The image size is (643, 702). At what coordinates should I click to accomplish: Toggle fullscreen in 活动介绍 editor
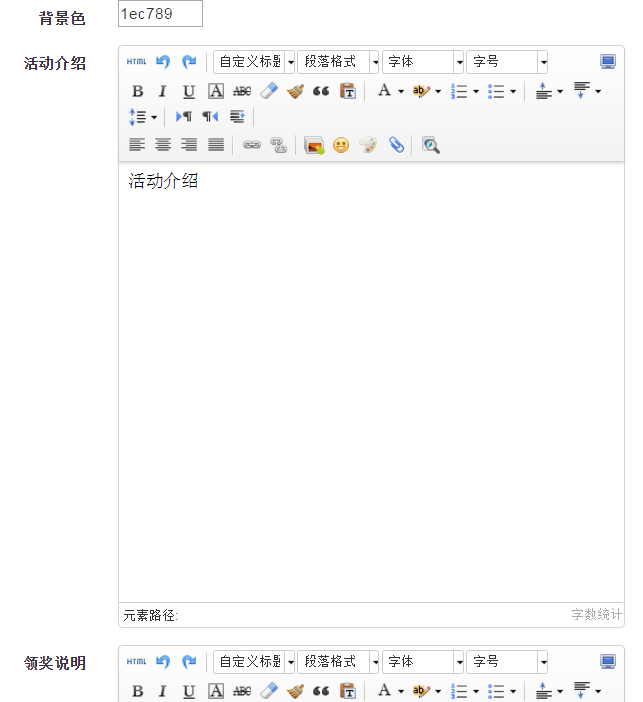click(608, 61)
